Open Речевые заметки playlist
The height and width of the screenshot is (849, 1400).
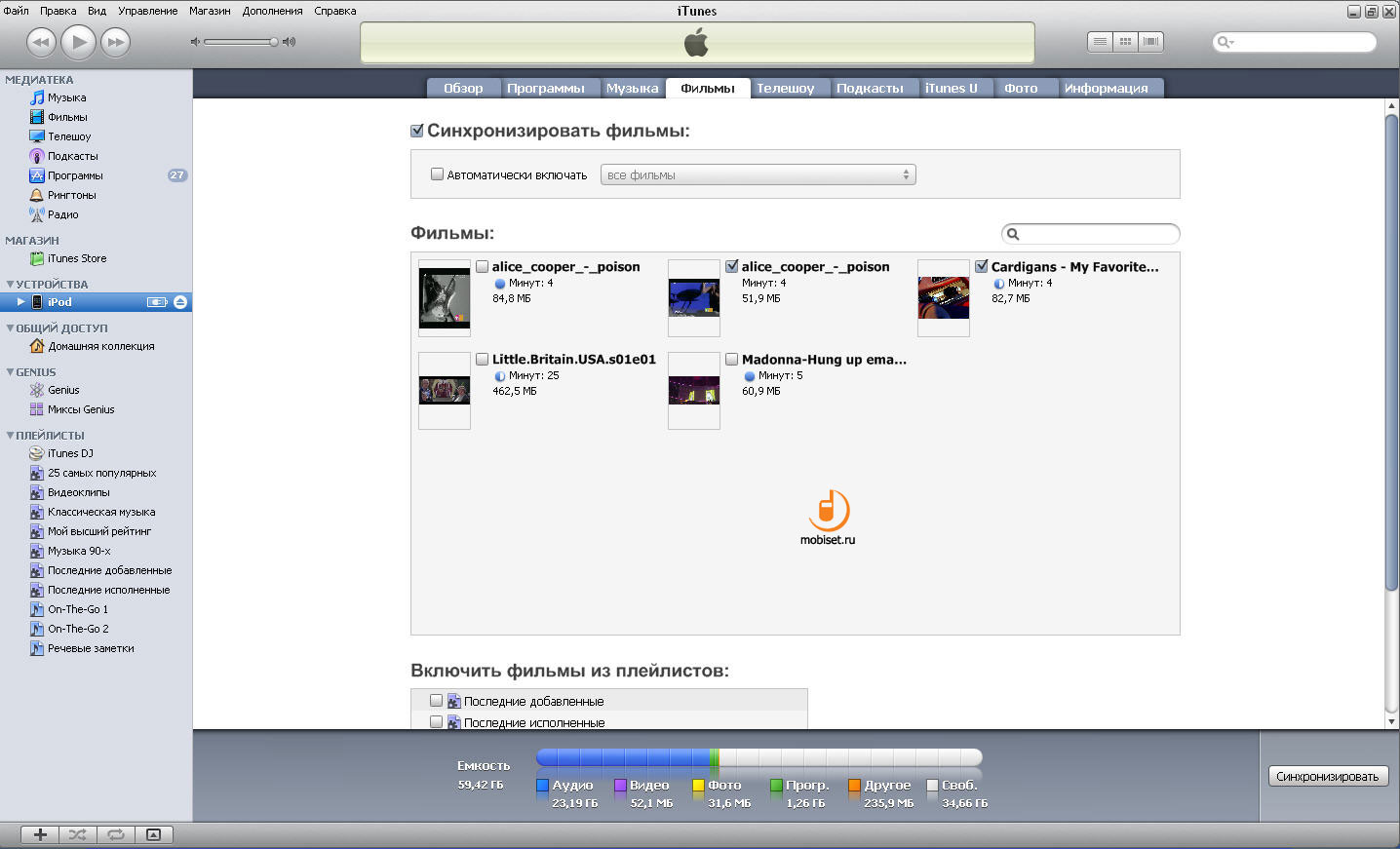[91, 648]
